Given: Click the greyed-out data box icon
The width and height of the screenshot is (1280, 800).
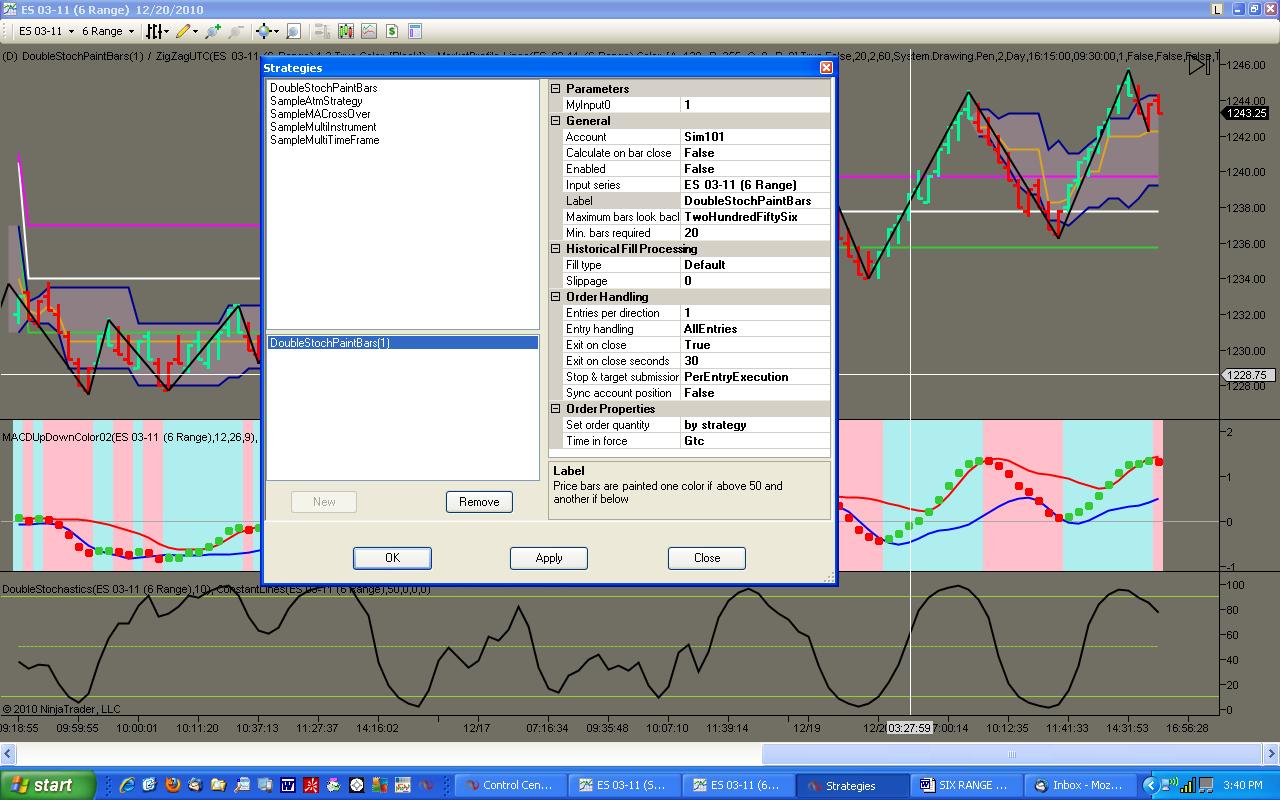Looking at the screenshot, I should 322,32.
